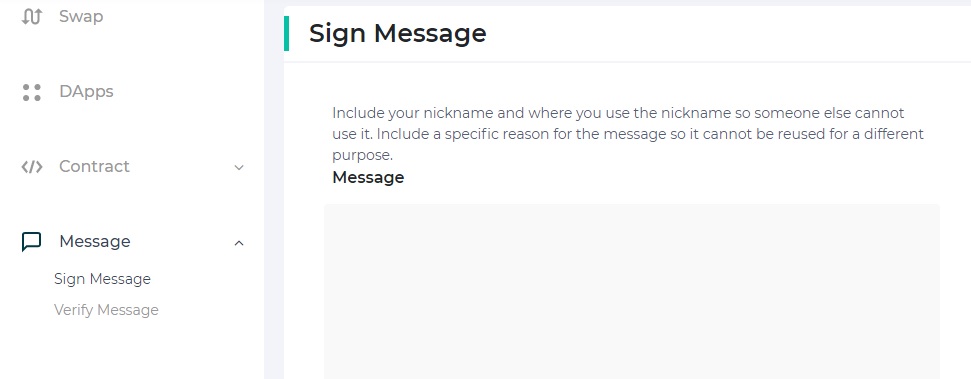Go to the Swap menu label

point(81,16)
